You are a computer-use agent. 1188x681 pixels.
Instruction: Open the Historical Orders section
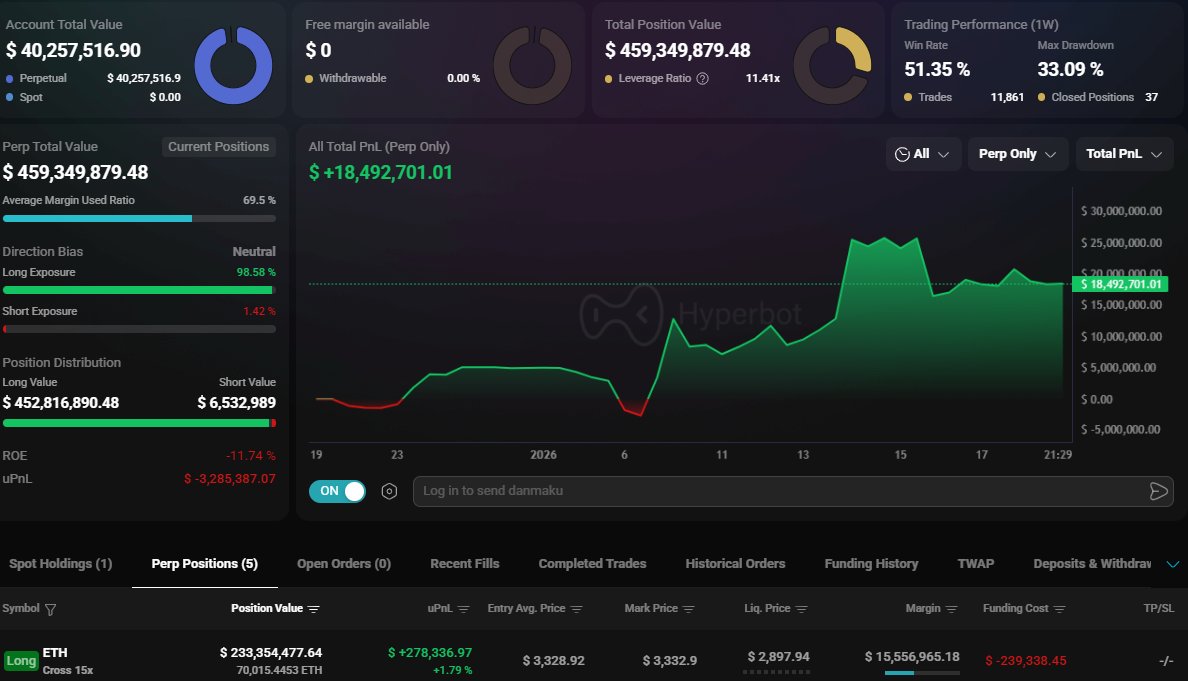(735, 563)
